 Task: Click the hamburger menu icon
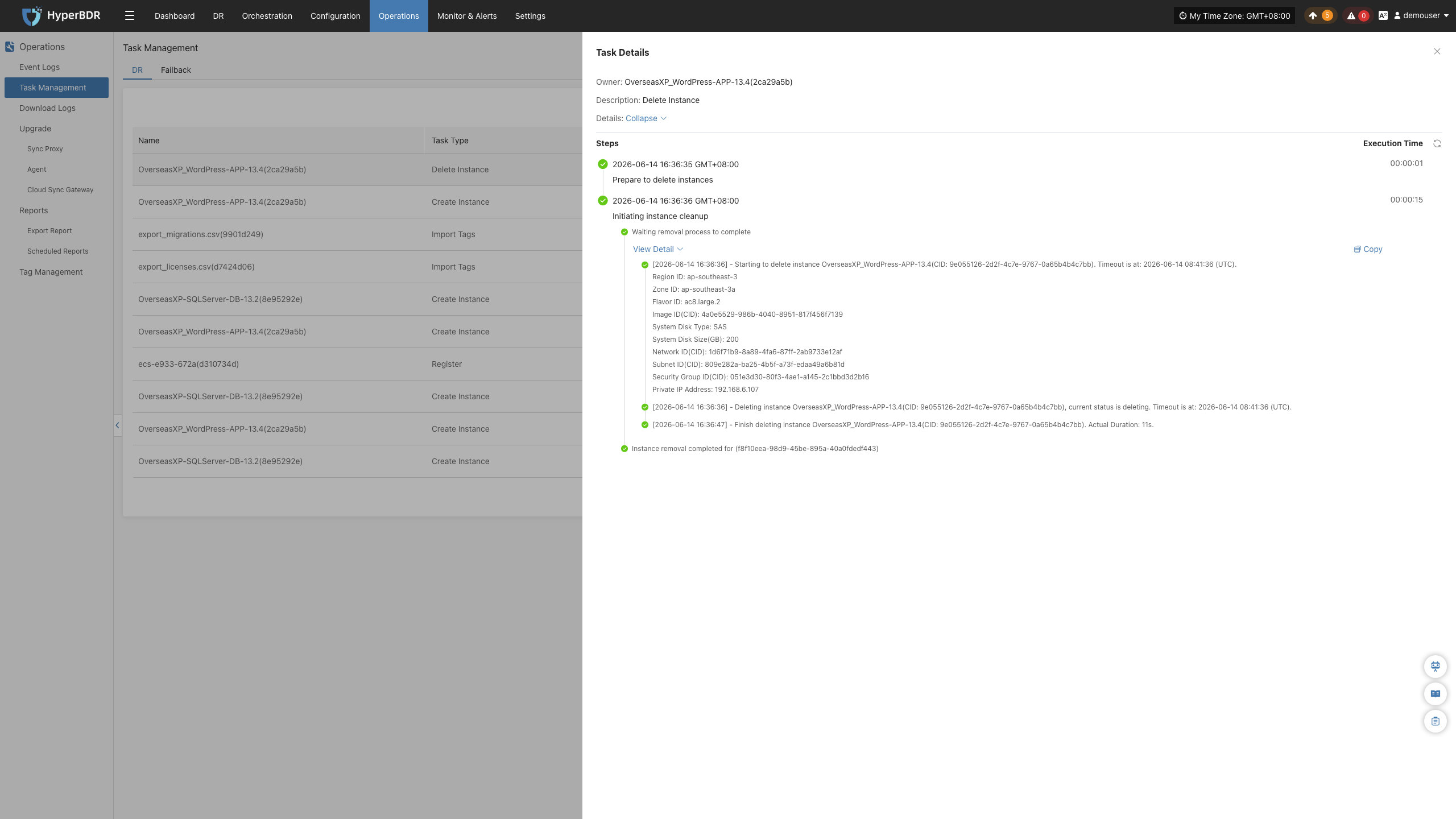click(130, 15)
